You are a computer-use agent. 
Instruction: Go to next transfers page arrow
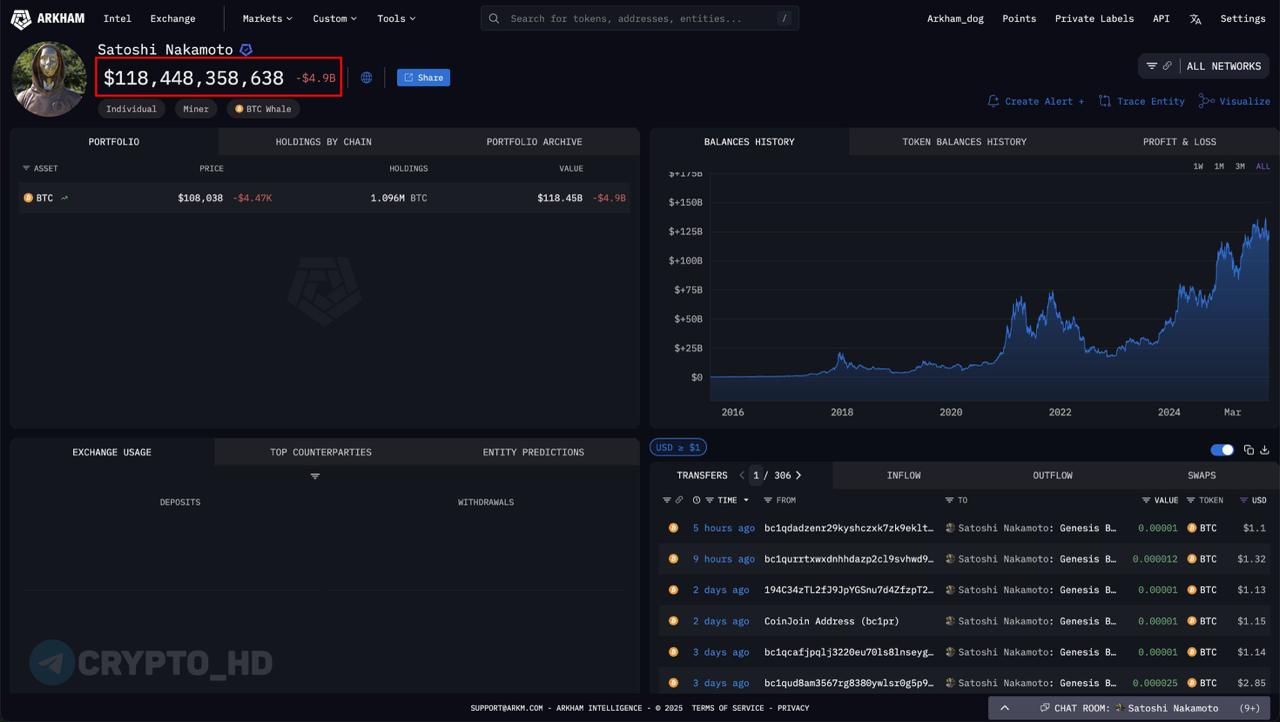coord(798,476)
